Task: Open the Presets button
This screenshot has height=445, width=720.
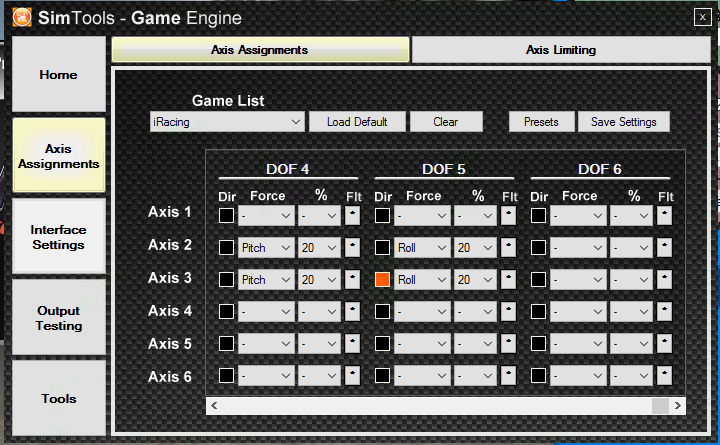Action: (541, 122)
